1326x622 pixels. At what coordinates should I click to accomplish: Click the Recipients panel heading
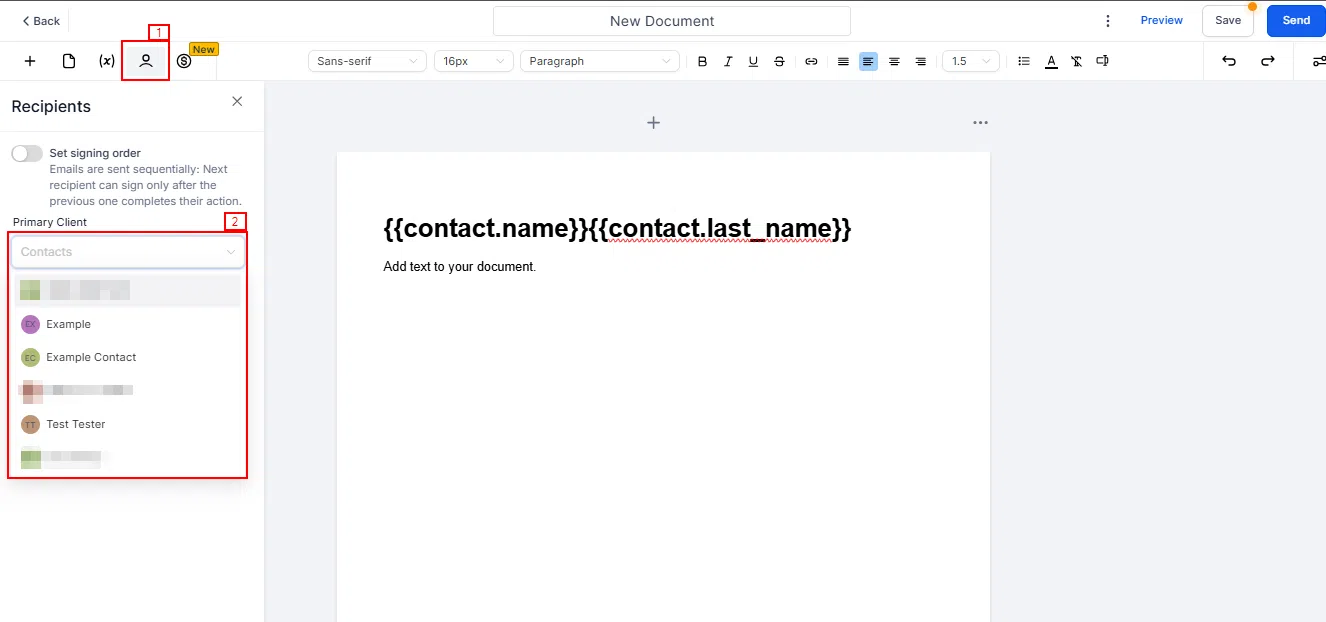[x=51, y=106]
